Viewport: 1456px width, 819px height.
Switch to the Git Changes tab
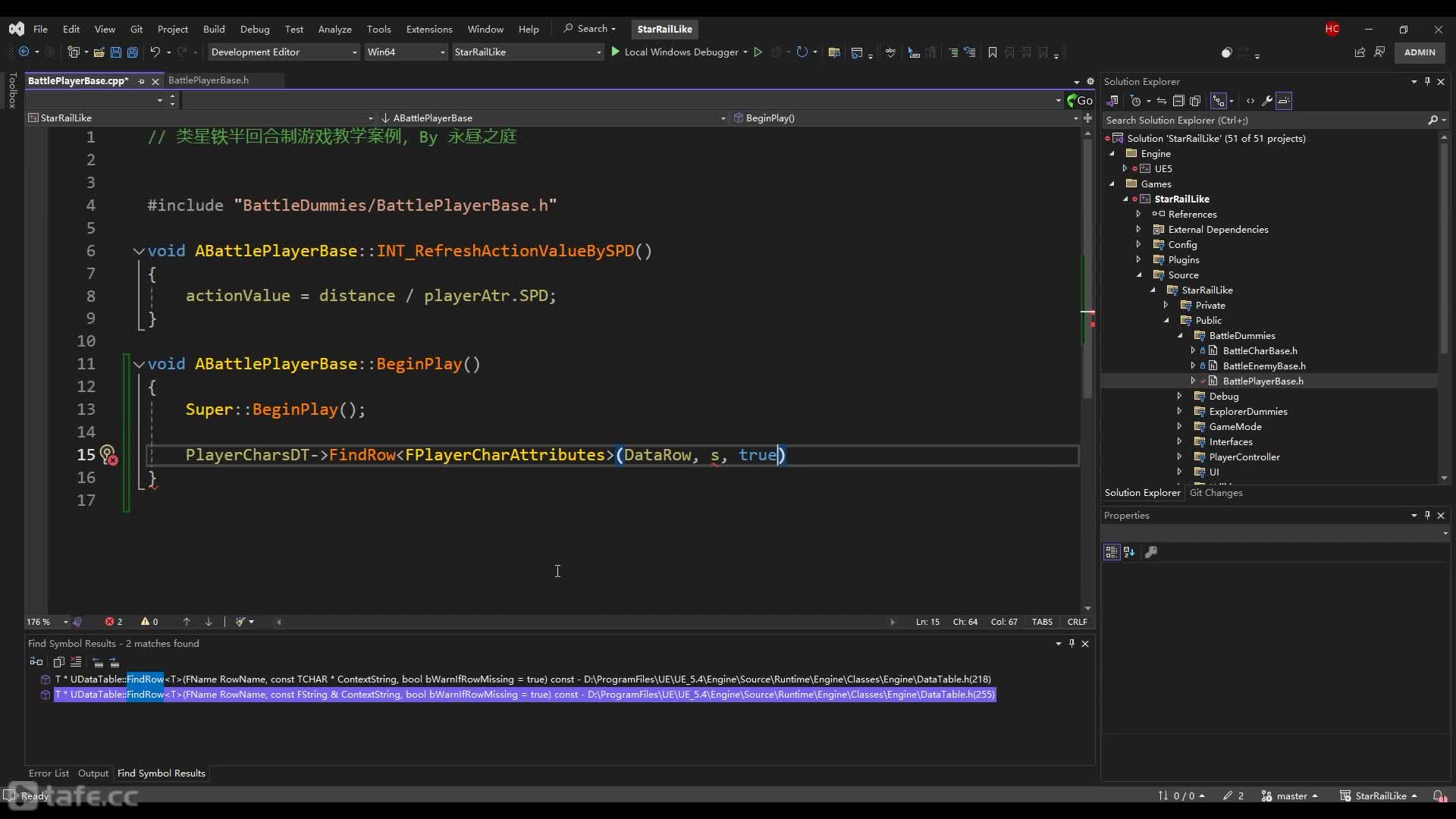coord(1216,492)
